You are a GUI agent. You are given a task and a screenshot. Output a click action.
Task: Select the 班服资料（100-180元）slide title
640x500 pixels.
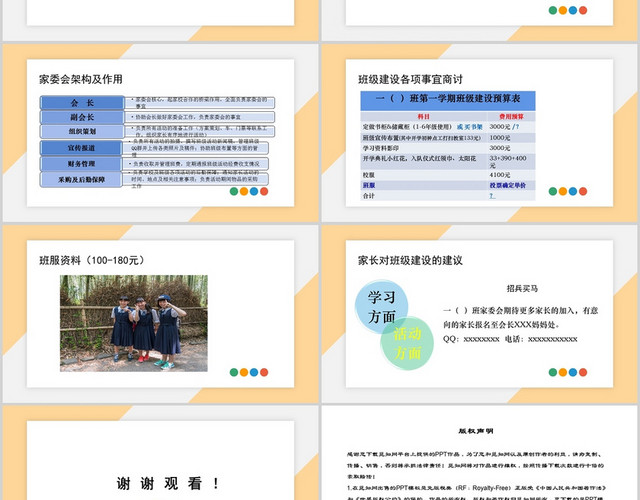tap(92, 260)
